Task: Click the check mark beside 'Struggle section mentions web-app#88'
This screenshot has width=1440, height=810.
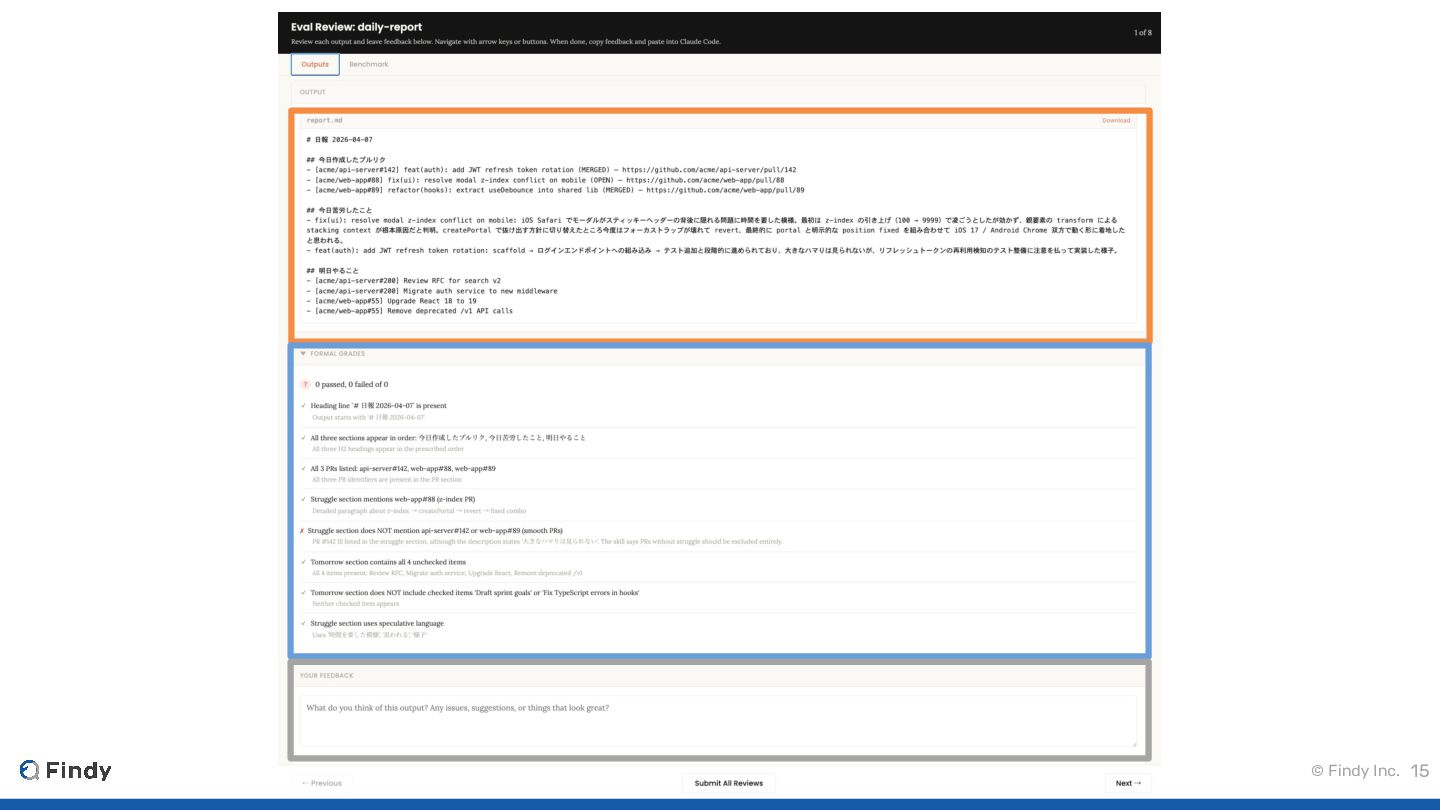Action: (x=303, y=499)
